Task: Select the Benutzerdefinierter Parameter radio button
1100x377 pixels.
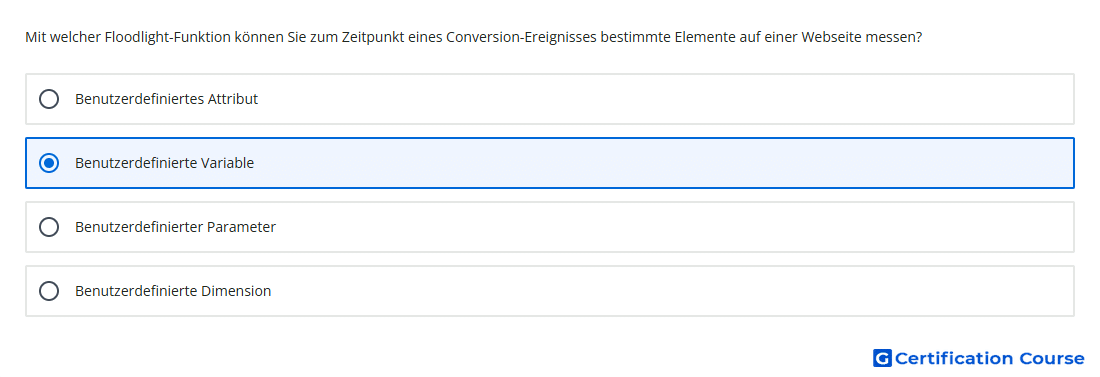Action: [x=49, y=227]
